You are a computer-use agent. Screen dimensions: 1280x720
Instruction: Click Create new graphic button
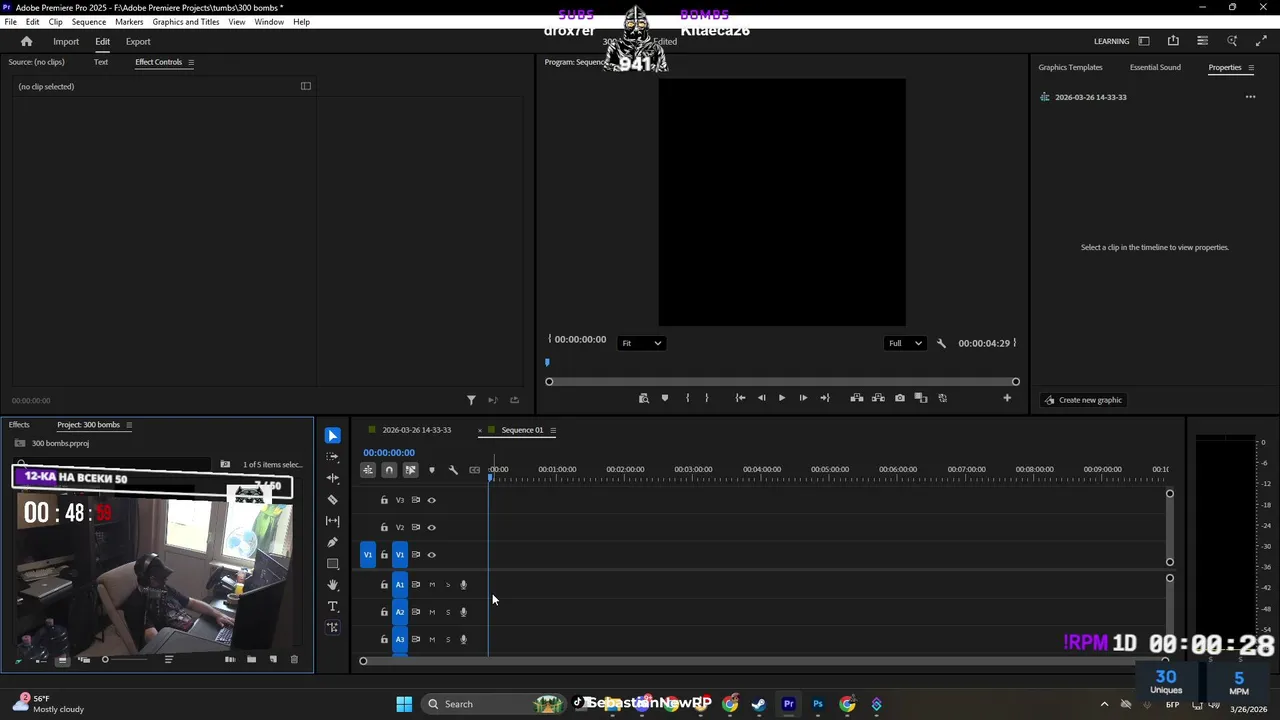tap(1084, 400)
